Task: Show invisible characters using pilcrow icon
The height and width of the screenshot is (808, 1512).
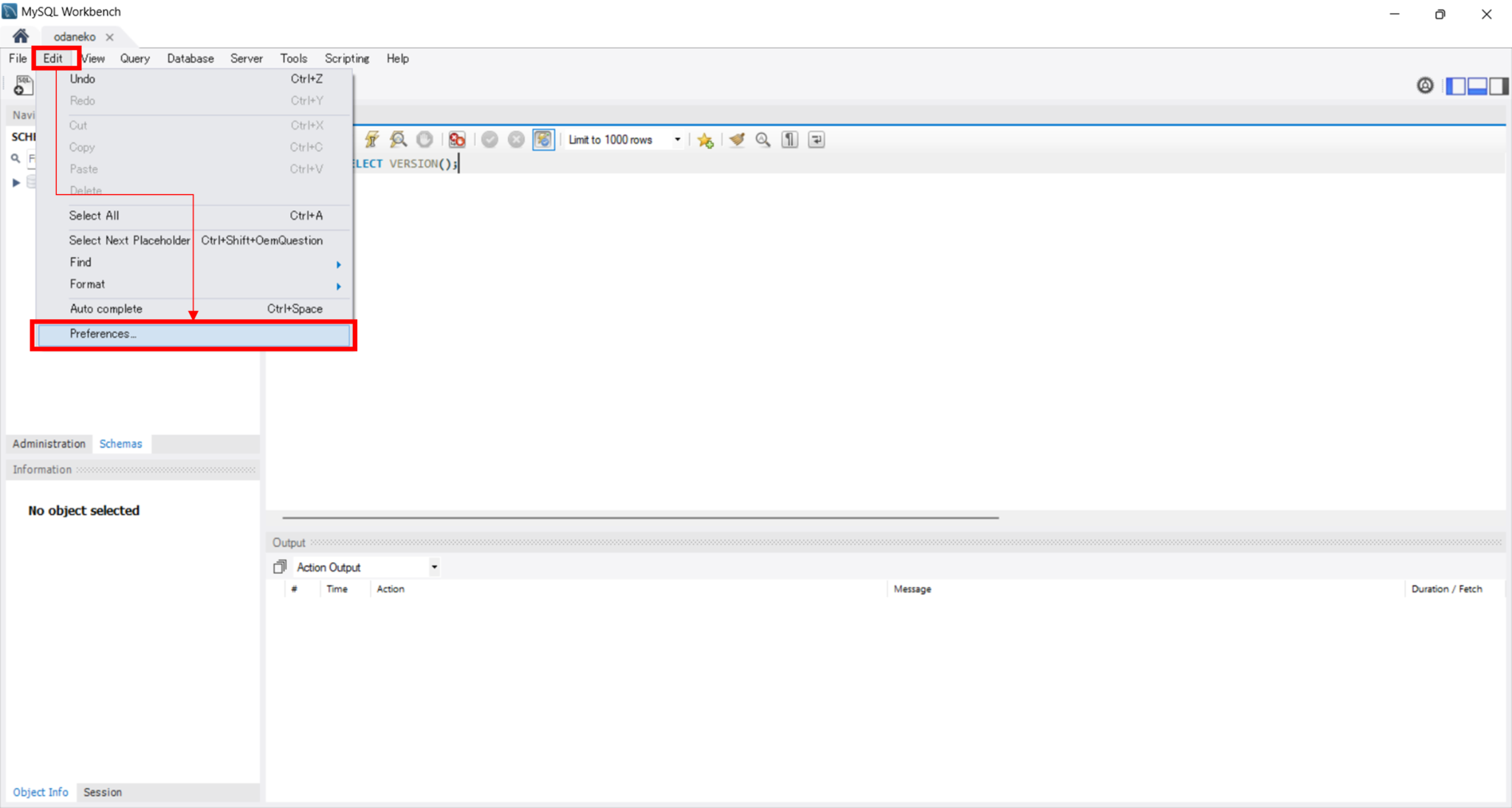Action: click(789, 140)
